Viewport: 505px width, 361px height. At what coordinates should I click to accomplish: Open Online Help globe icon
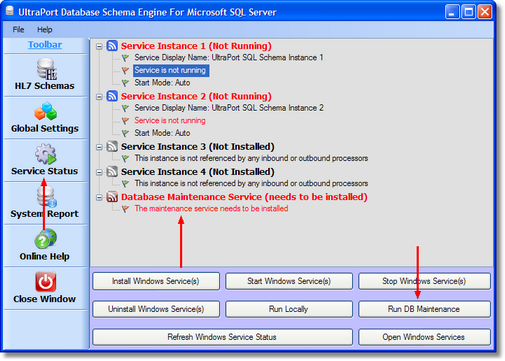point(46,239)
